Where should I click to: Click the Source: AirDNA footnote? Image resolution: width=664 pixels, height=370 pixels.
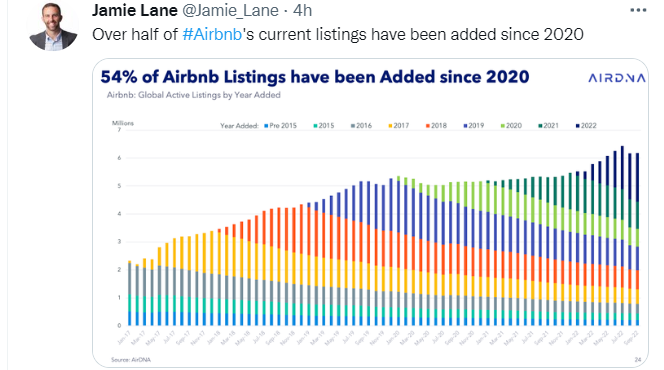tap(131, 360)
